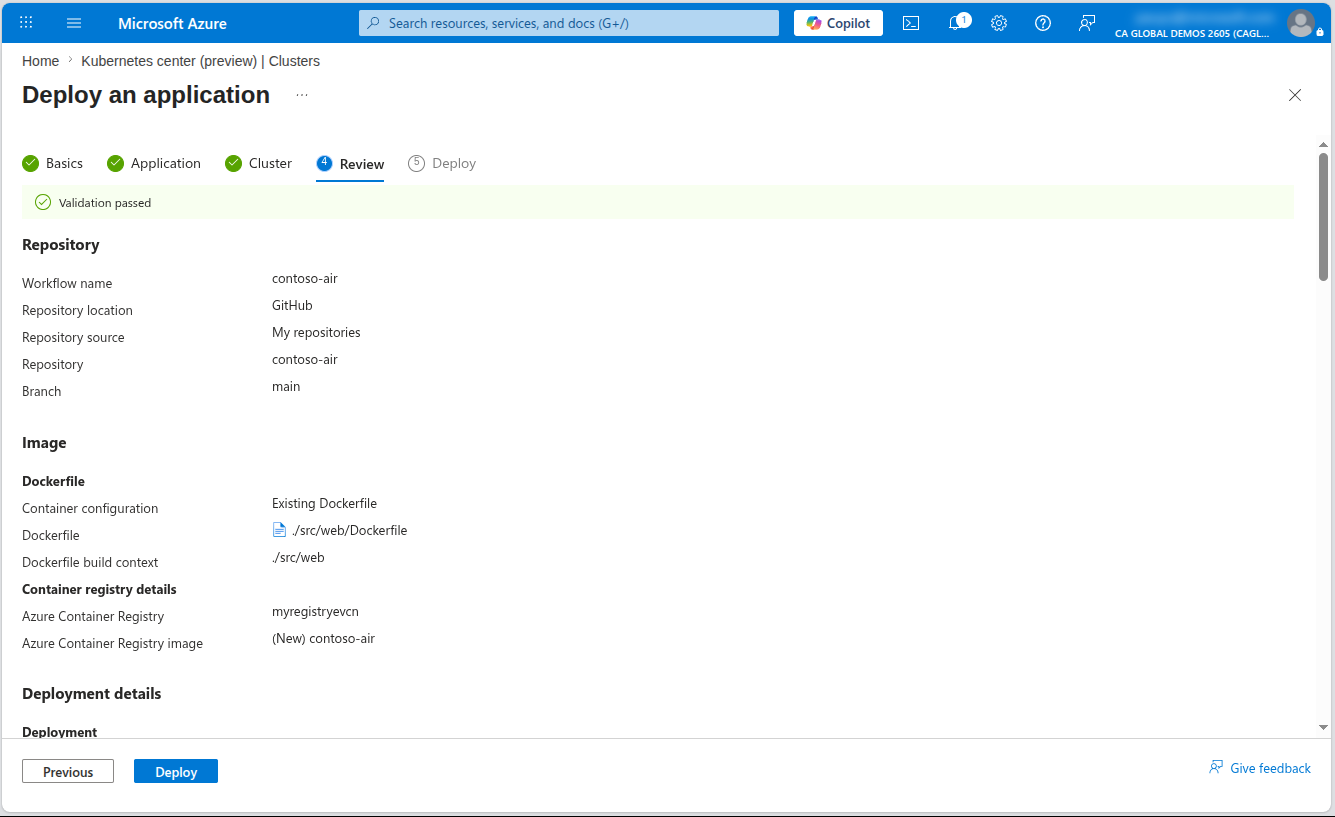Open Cloud Shell from the top bar

pos(911,23)
